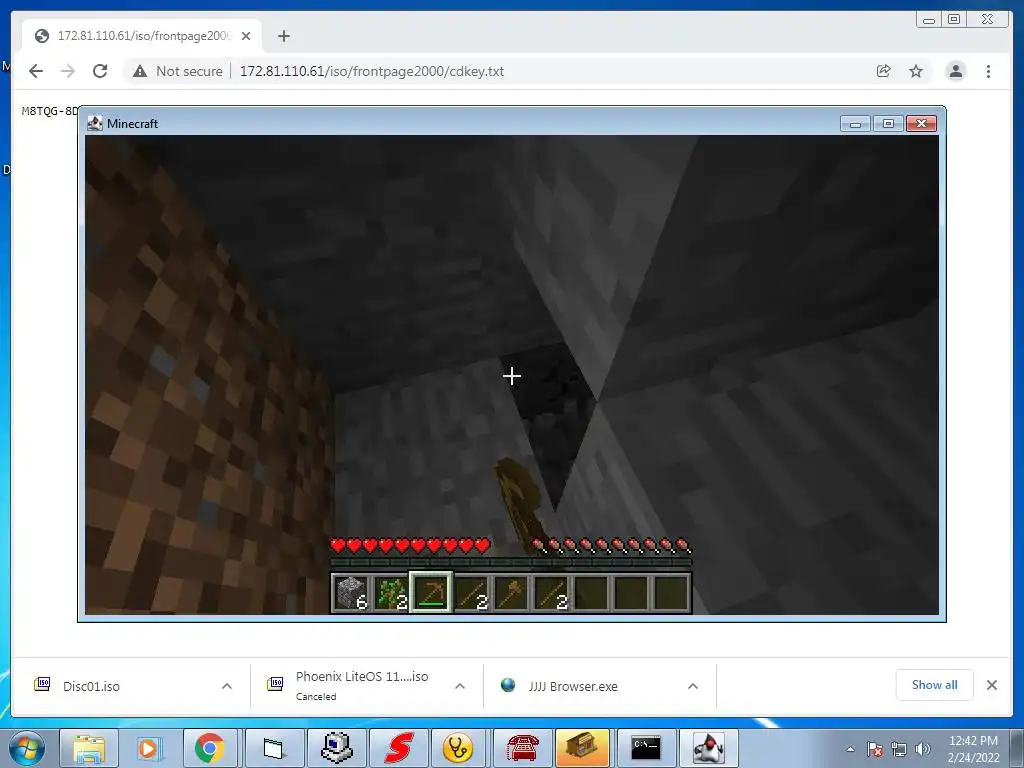Open the Disc01.iso downloaded file
The height and width of the screenshot is (768, 1024).
point(91,686)
